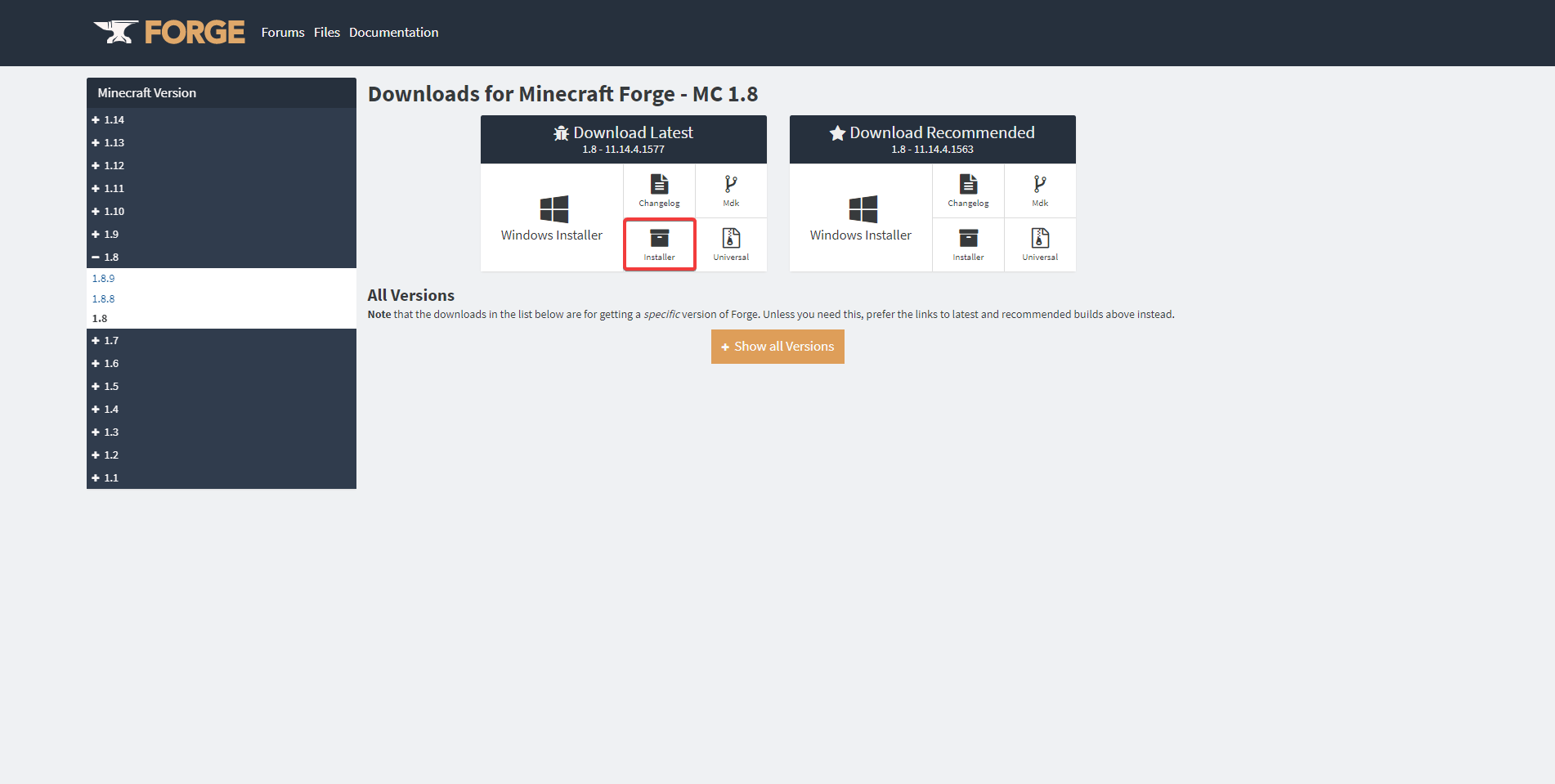
Task: Expand the 1.4 version group
Action: 222,409
